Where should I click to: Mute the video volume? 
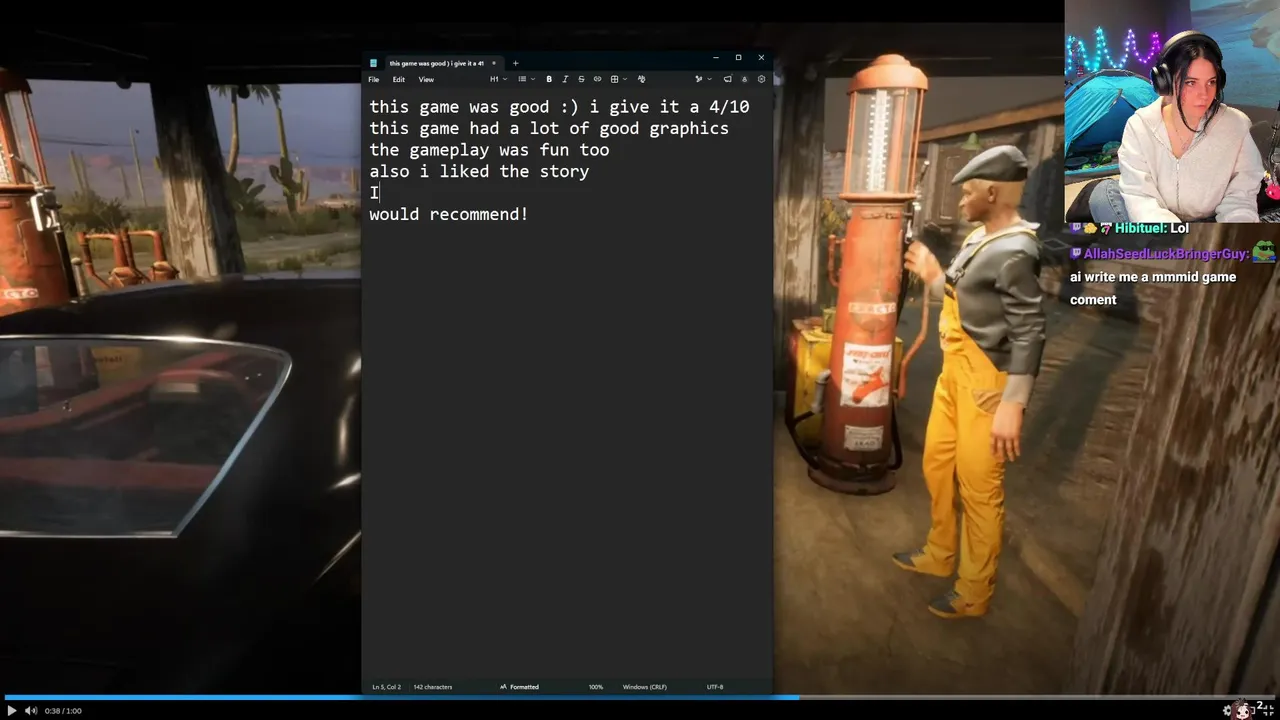31,710
